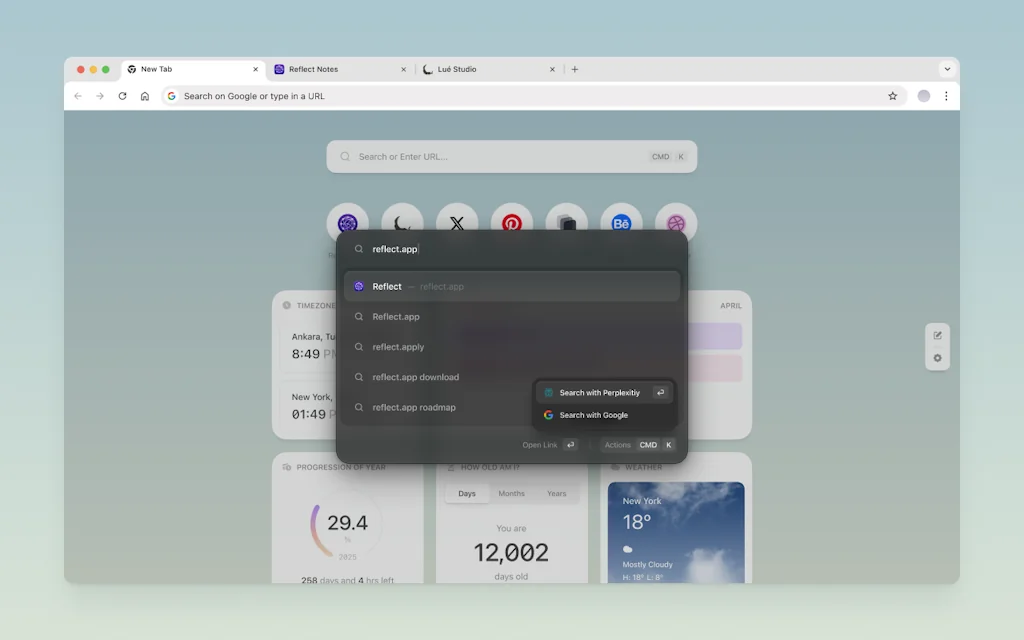
Task: Click the reload page icon
Action: click(122, 96)
